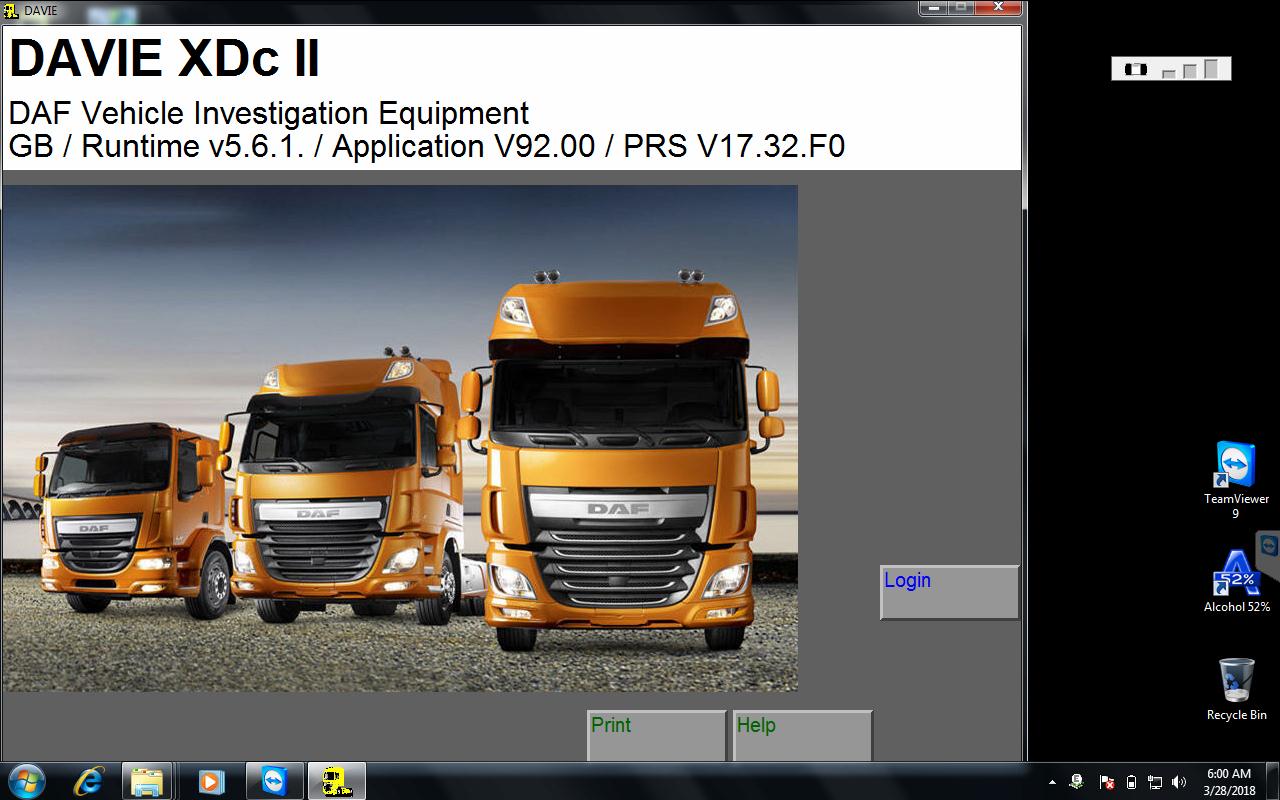Click the Login button
This screenshot has height=800, width=1280.
pos(949,592)
